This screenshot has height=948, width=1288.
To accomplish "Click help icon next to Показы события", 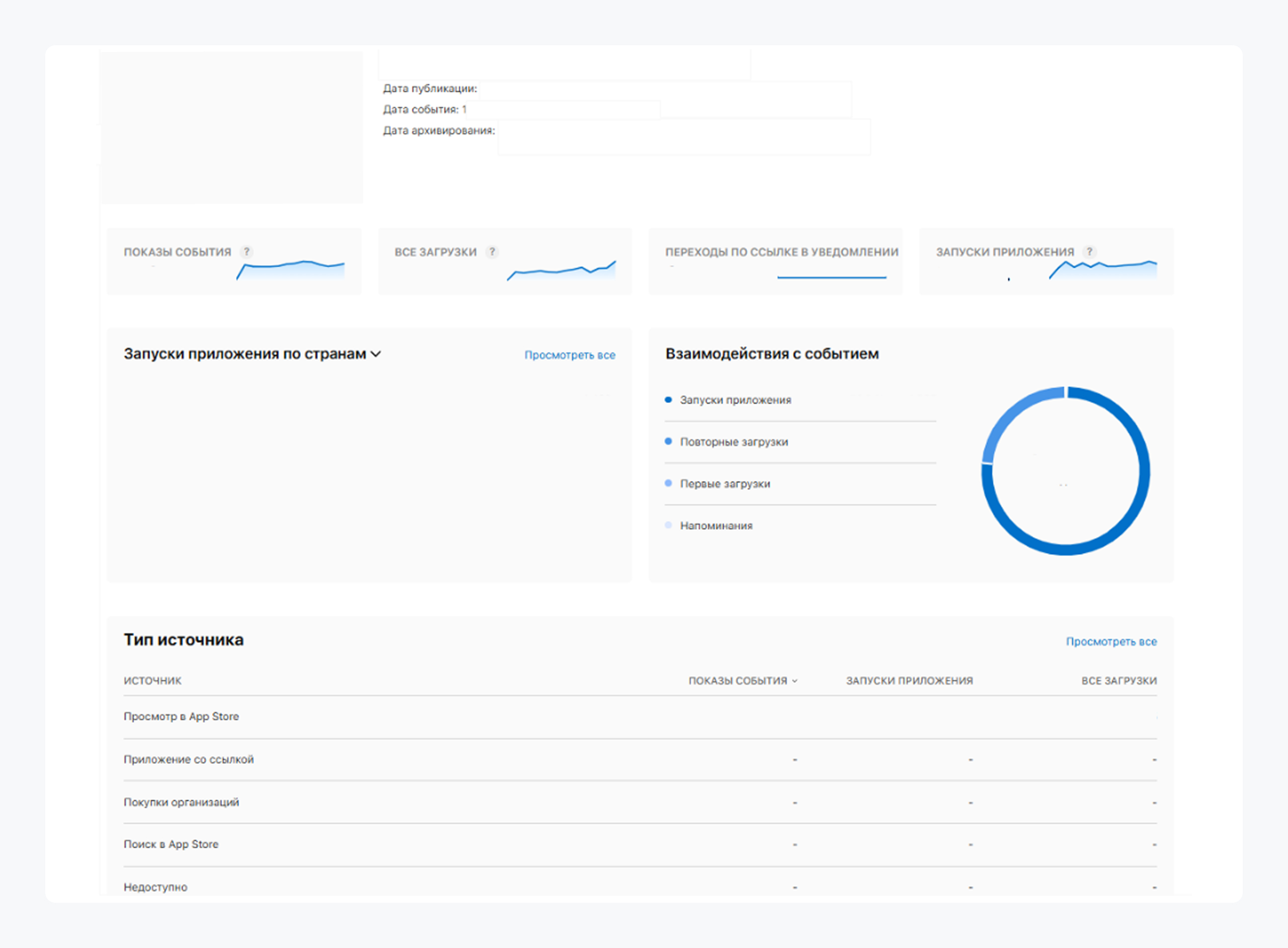I will 247,252.
